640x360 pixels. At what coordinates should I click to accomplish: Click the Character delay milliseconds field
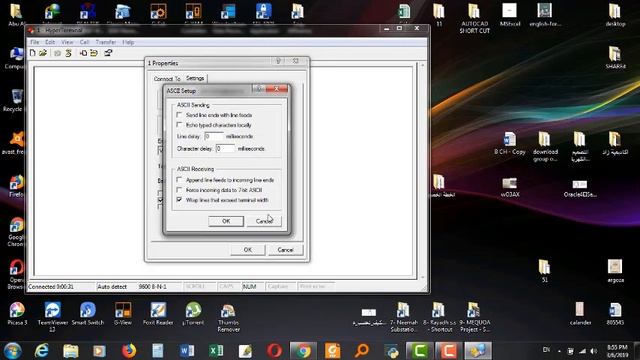pos(225,149)
